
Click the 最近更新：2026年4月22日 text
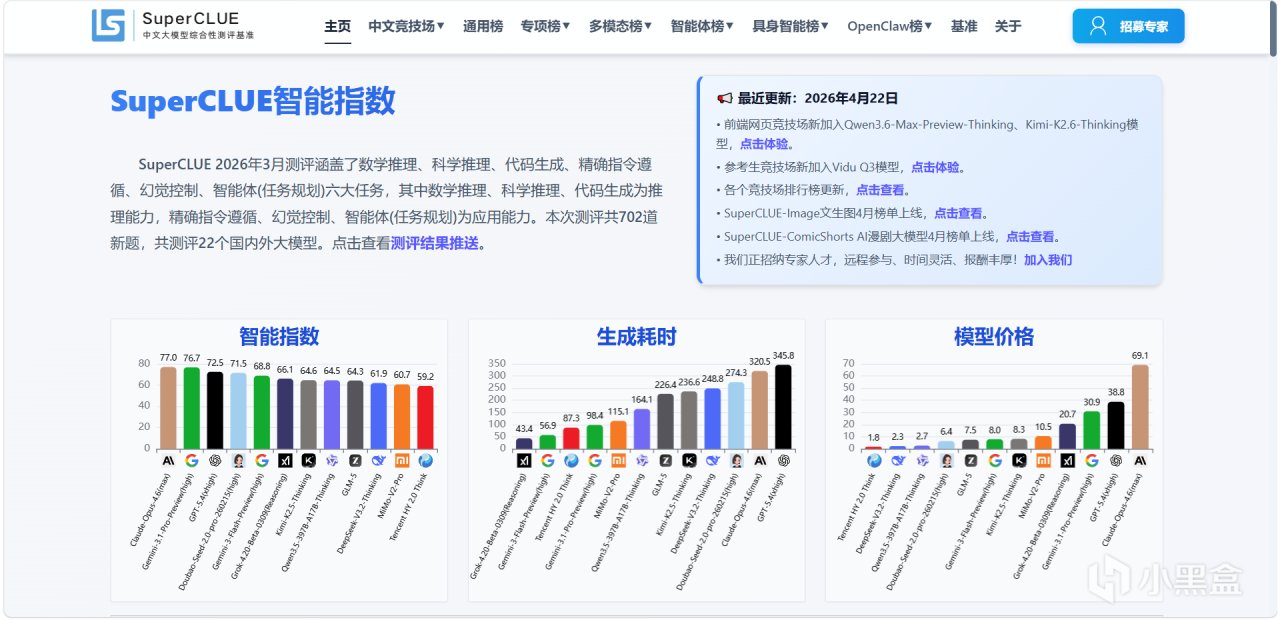(818, 98)
